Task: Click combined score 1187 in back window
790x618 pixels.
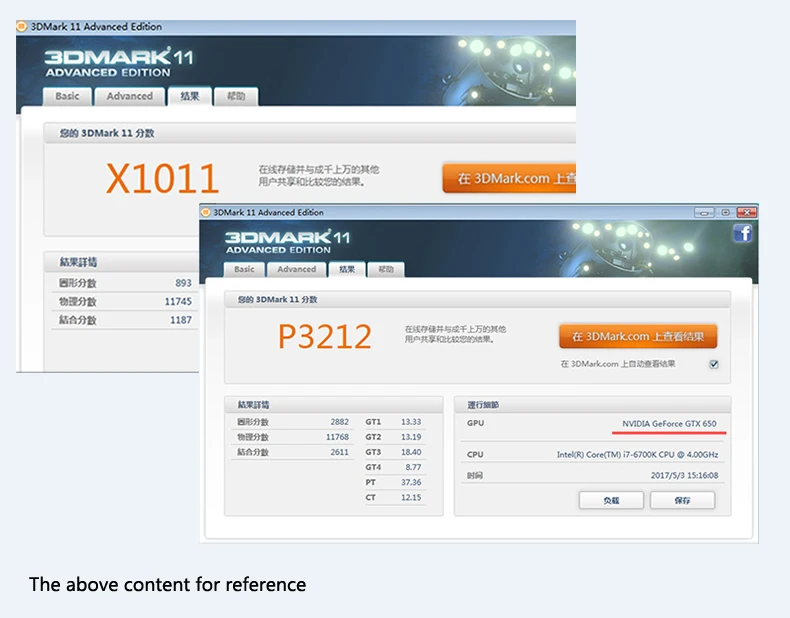Action: [181, 320]
